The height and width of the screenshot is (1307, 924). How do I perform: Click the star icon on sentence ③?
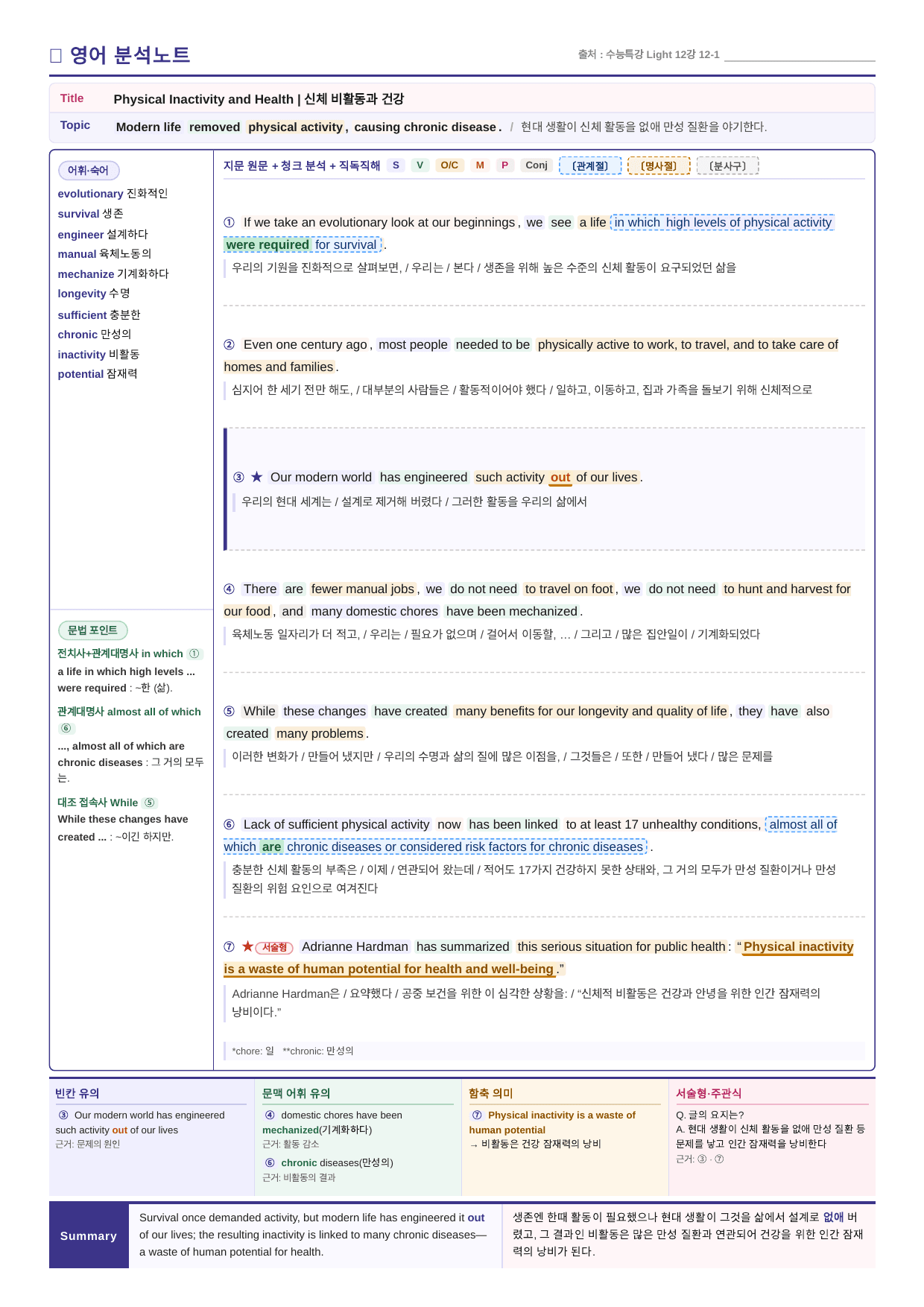tap(257, 477)
